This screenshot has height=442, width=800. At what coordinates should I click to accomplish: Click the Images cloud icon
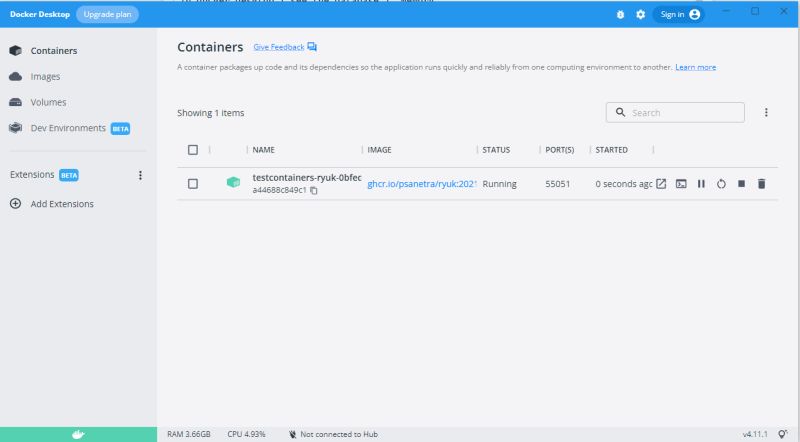click(x=15, y=76)
